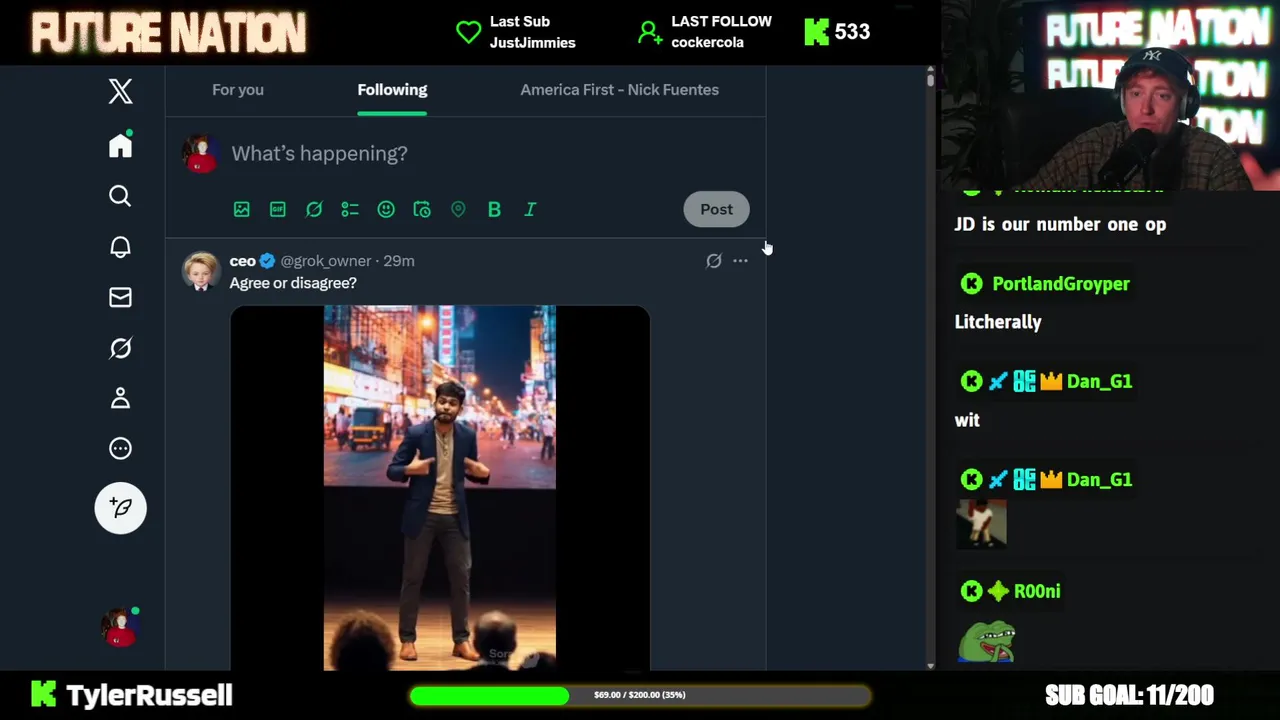
Task: Open Explore search in the sidebar
Action: click(120, 196)
